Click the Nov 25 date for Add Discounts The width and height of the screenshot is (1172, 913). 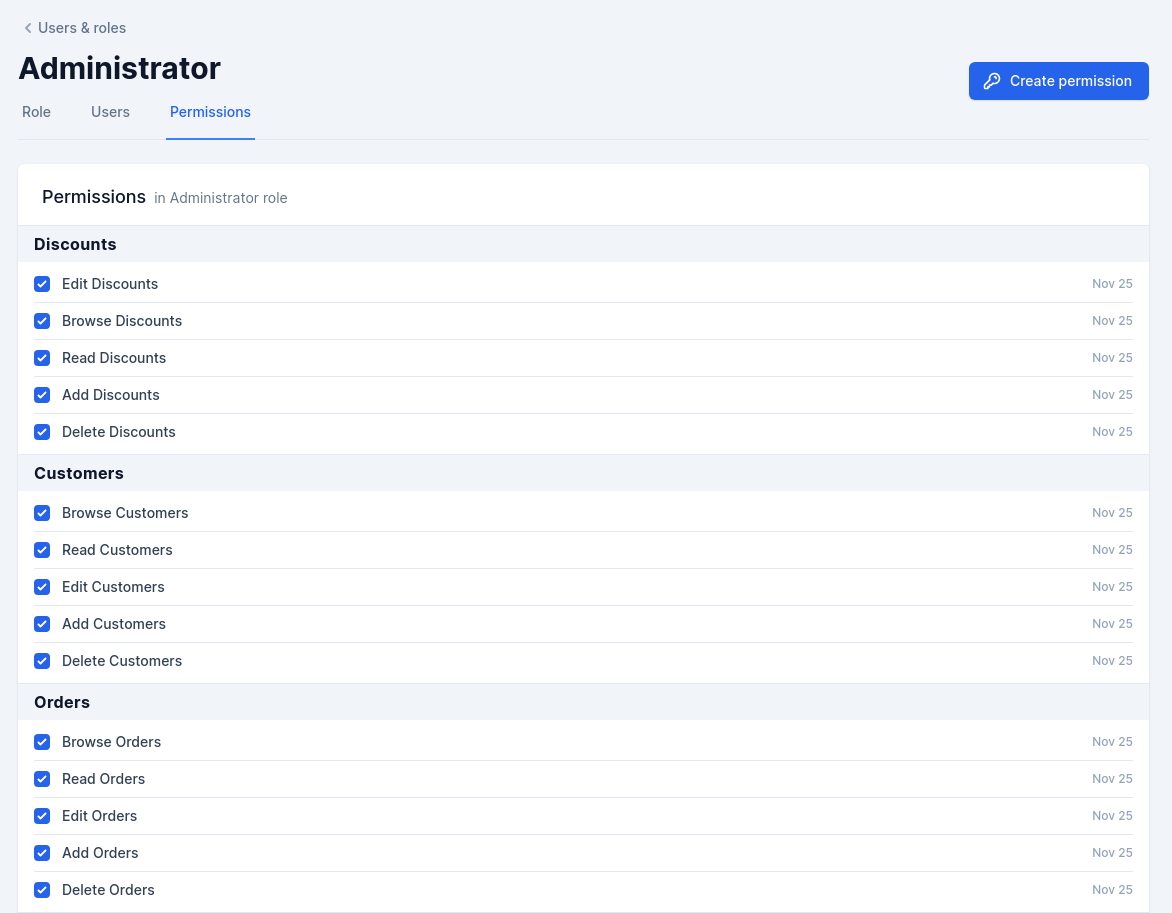[x=1112, y=395]
